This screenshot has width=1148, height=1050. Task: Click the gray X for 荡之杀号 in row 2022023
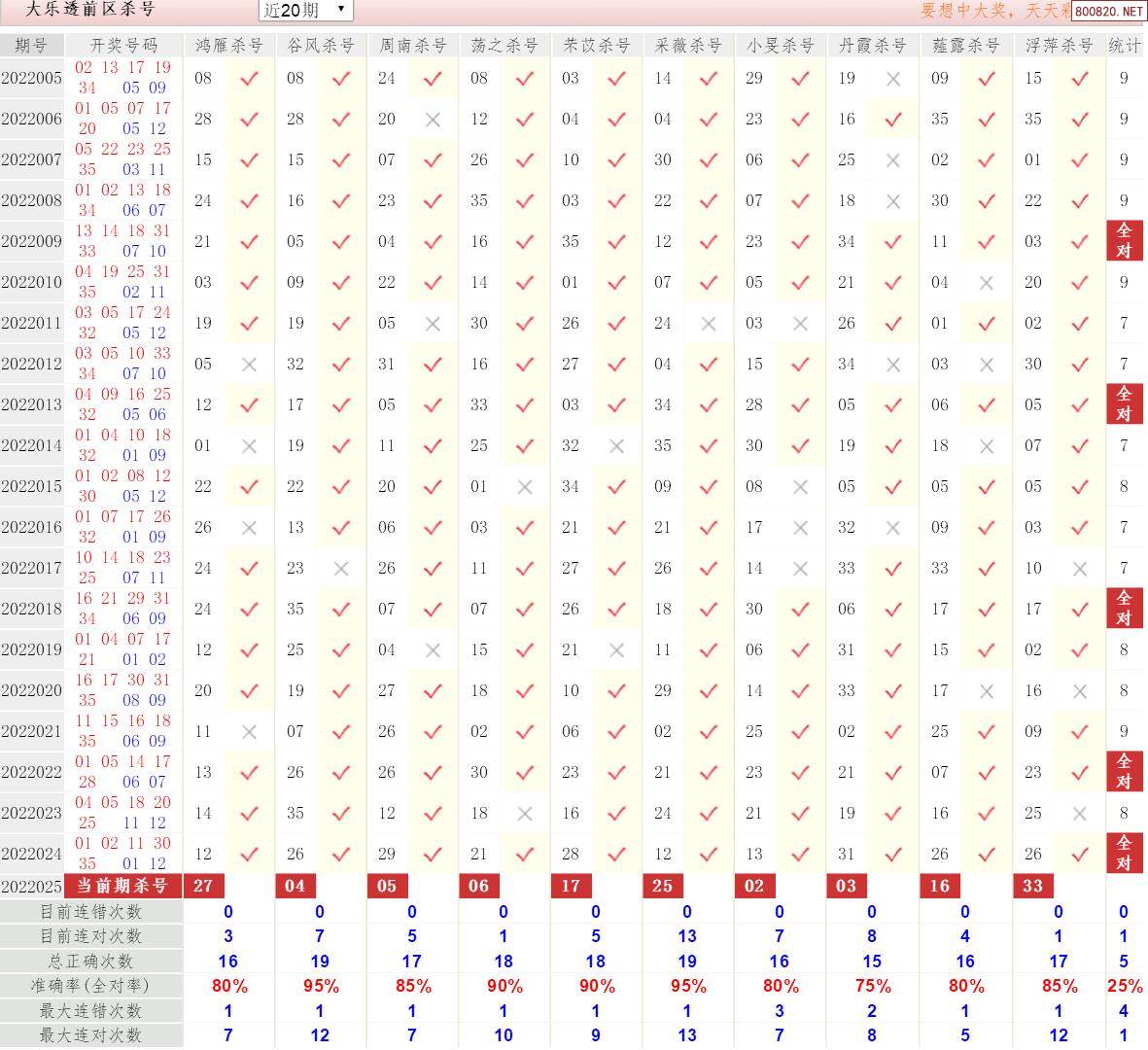tap(524, 814)
